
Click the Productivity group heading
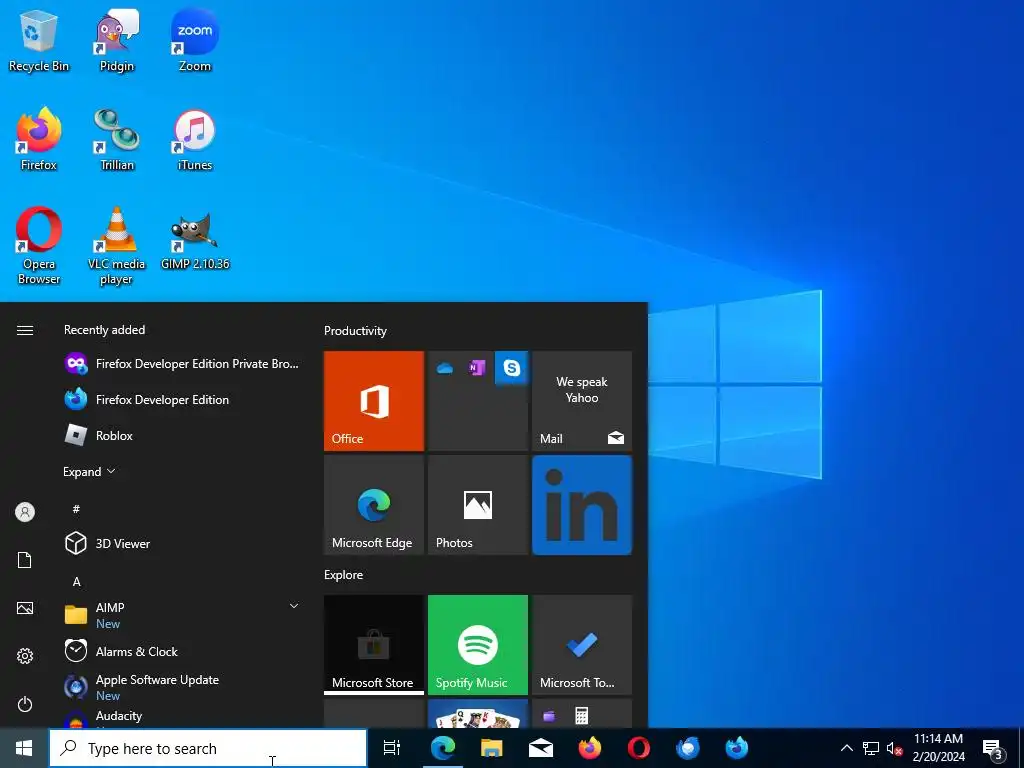tap(355, 331)
